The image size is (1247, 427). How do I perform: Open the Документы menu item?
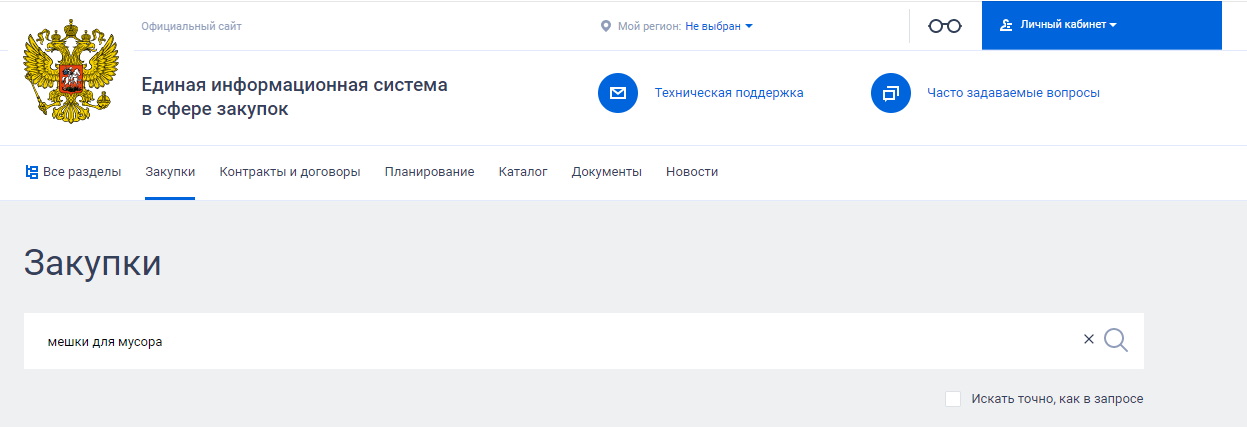pyautogui.click(x=607, y=172)
